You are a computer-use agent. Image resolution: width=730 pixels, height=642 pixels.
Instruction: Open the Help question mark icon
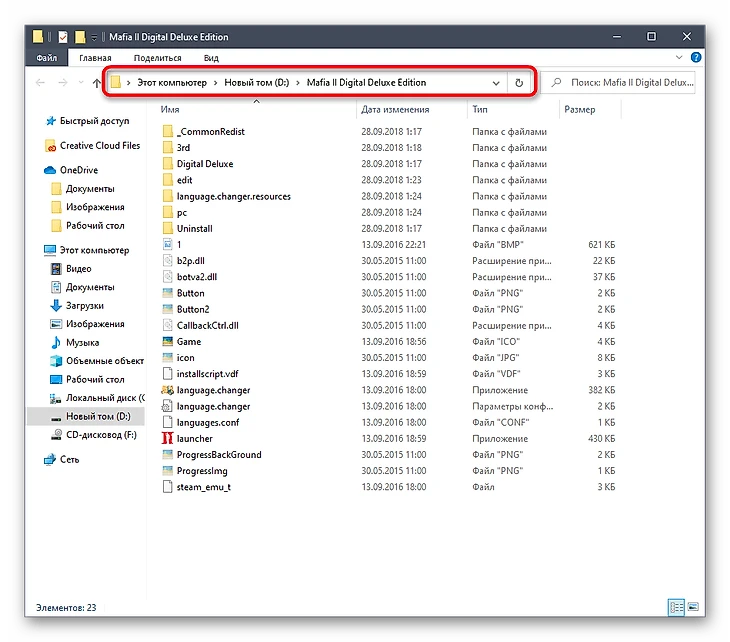pyautogui.click(x=693, y=59)
